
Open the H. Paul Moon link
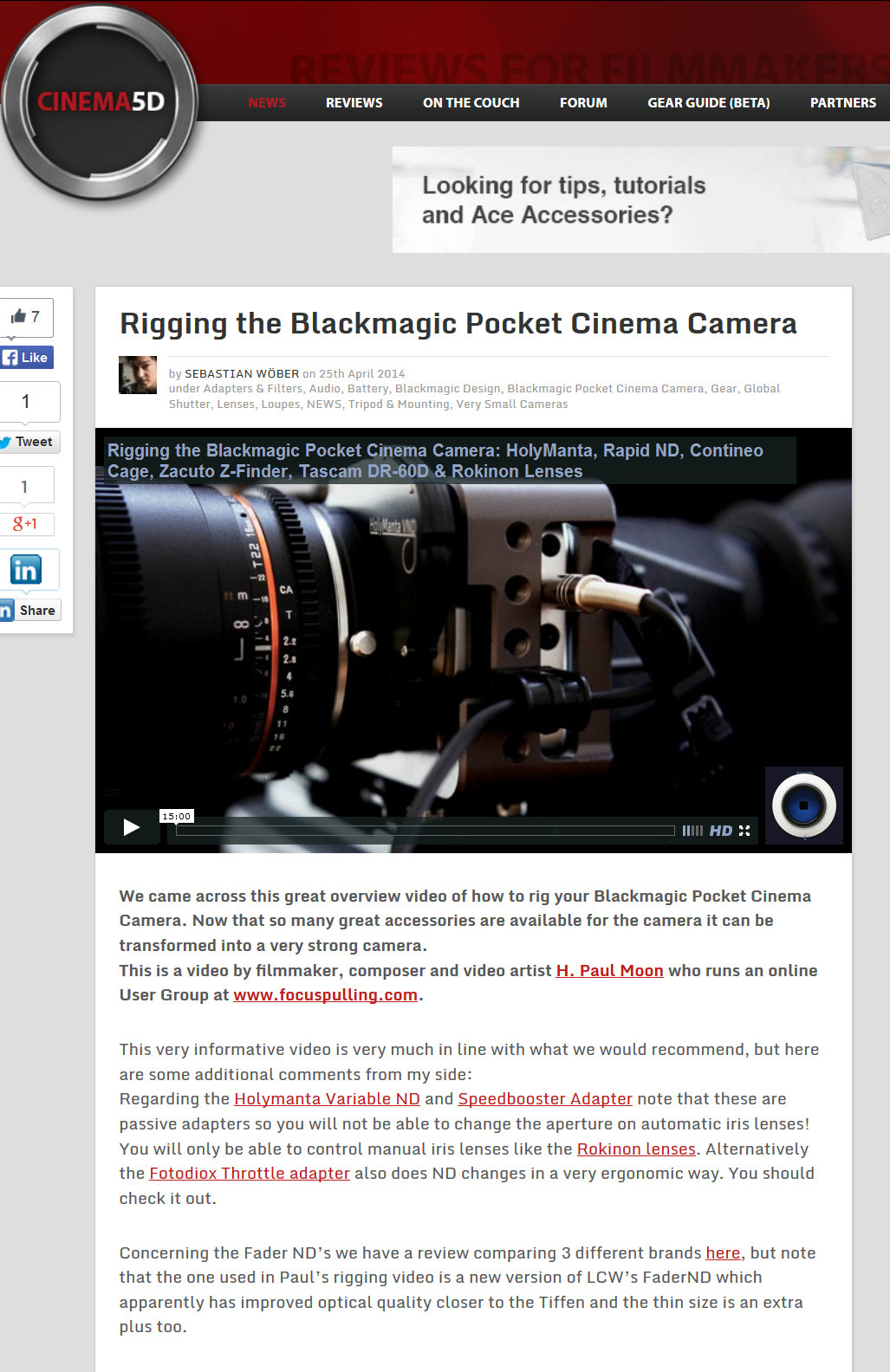[x=610, y=971]
